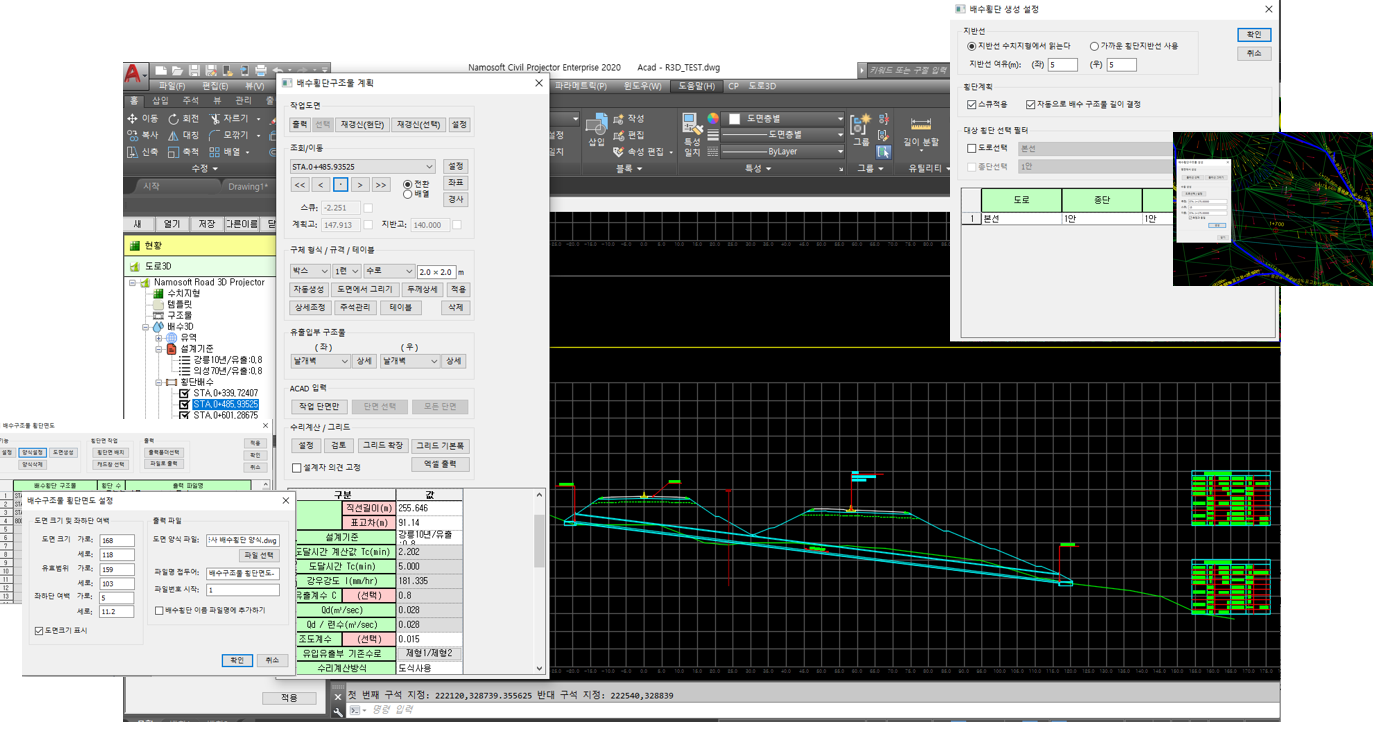Toggle the 도면크기 표시 checkbox

(x=39, y=631)
